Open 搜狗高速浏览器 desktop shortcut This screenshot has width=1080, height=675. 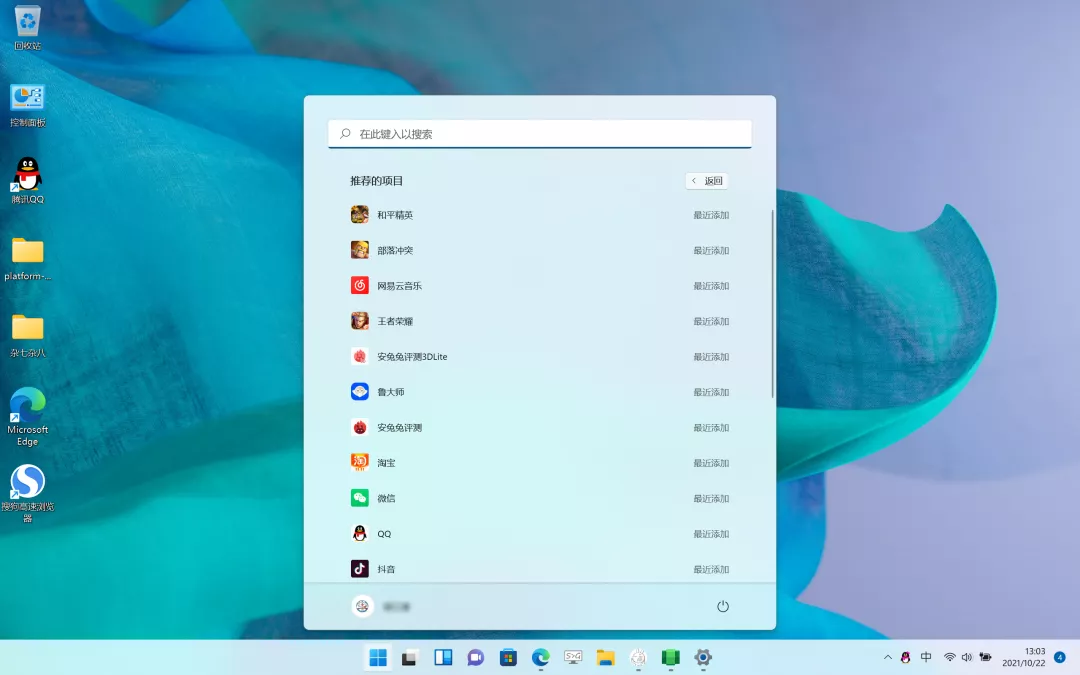pyautogui.click(x=28, y=493)
